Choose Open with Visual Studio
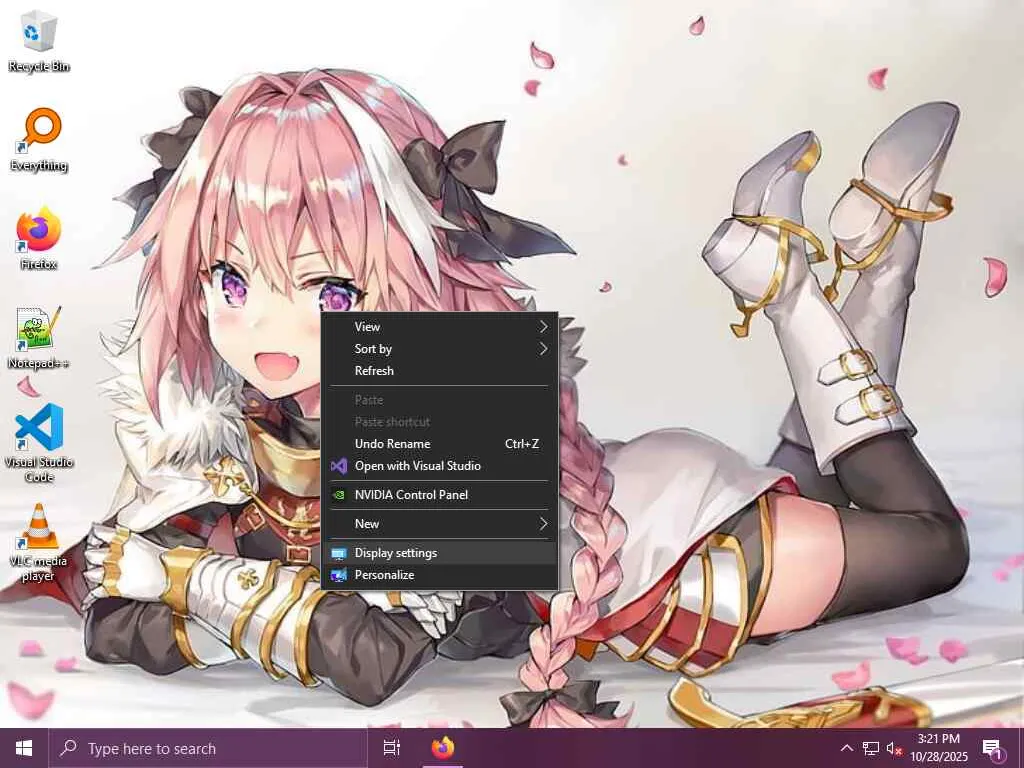 pos(440,466)
